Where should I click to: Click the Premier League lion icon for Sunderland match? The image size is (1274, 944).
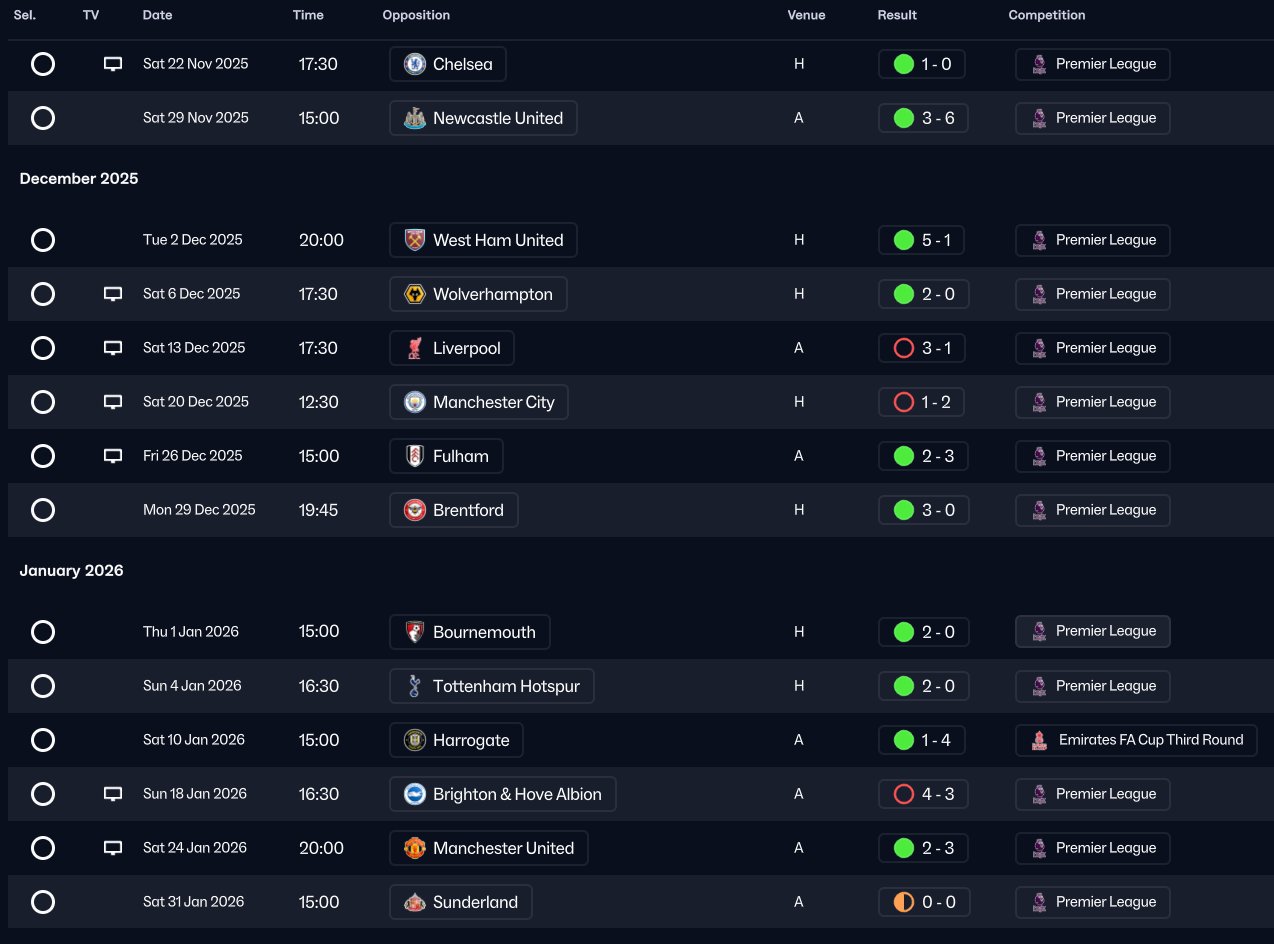(1039, 902)
